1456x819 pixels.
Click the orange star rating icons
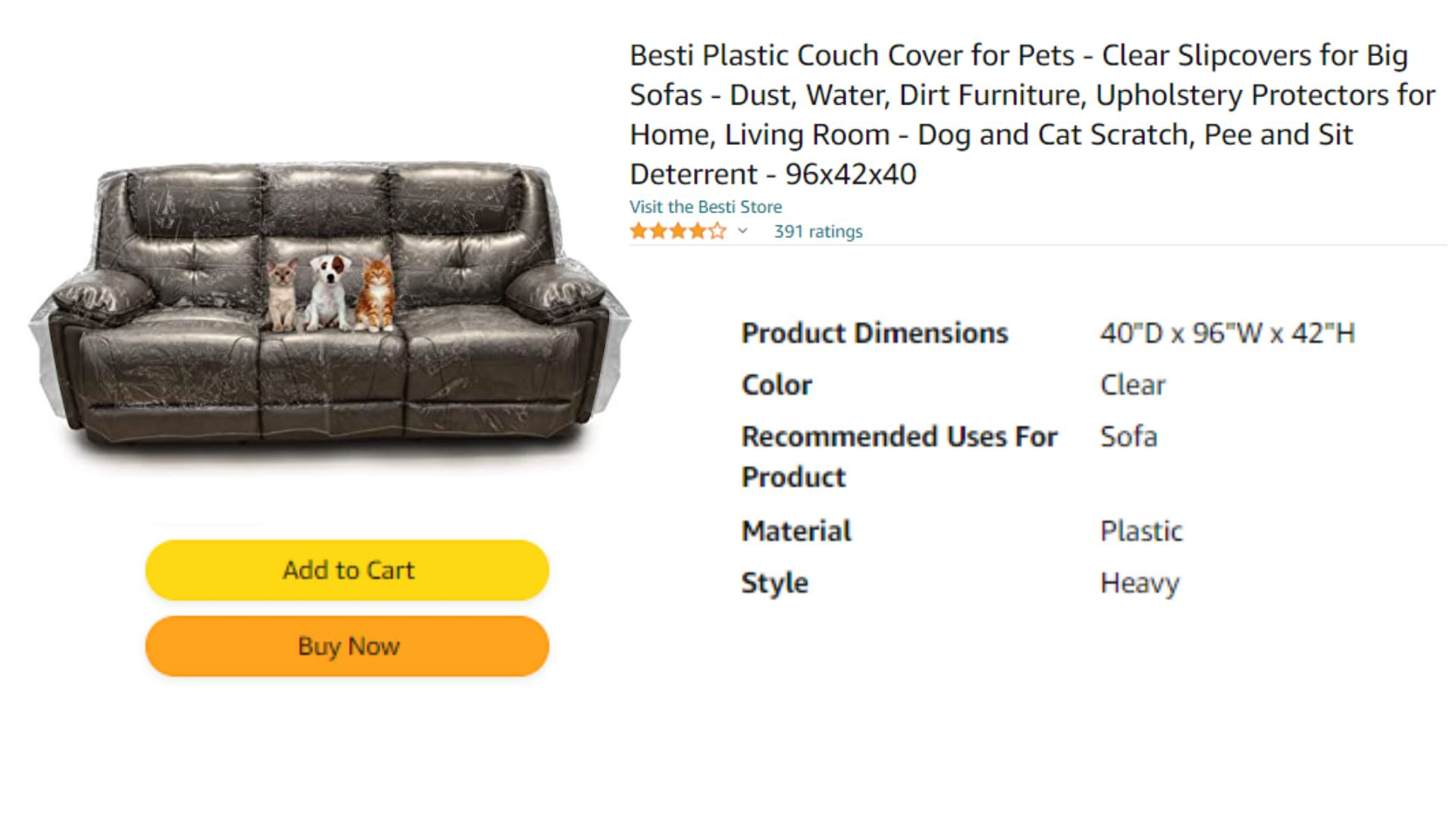678,231
